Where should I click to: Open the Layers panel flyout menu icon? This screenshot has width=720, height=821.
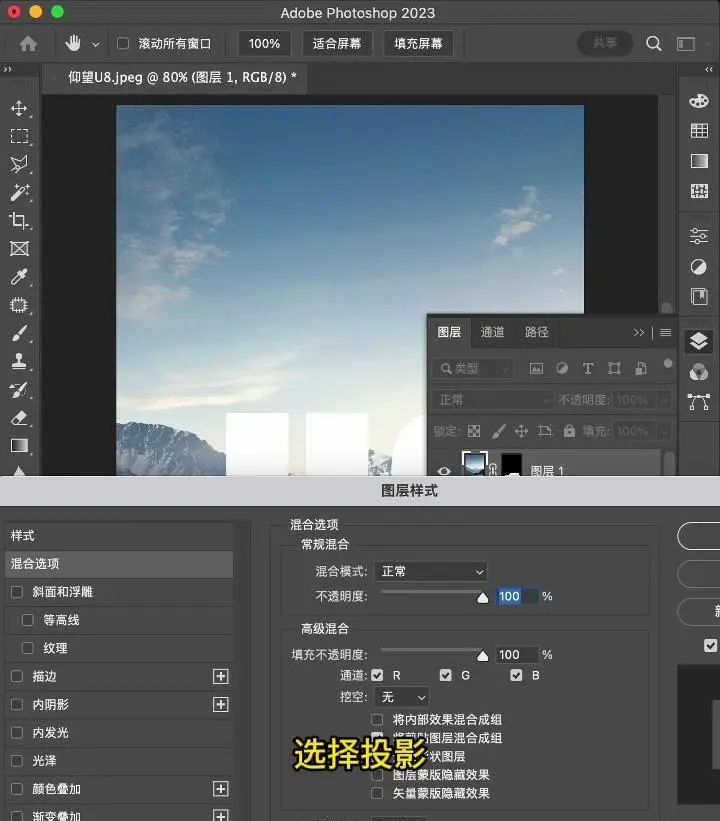666,332
